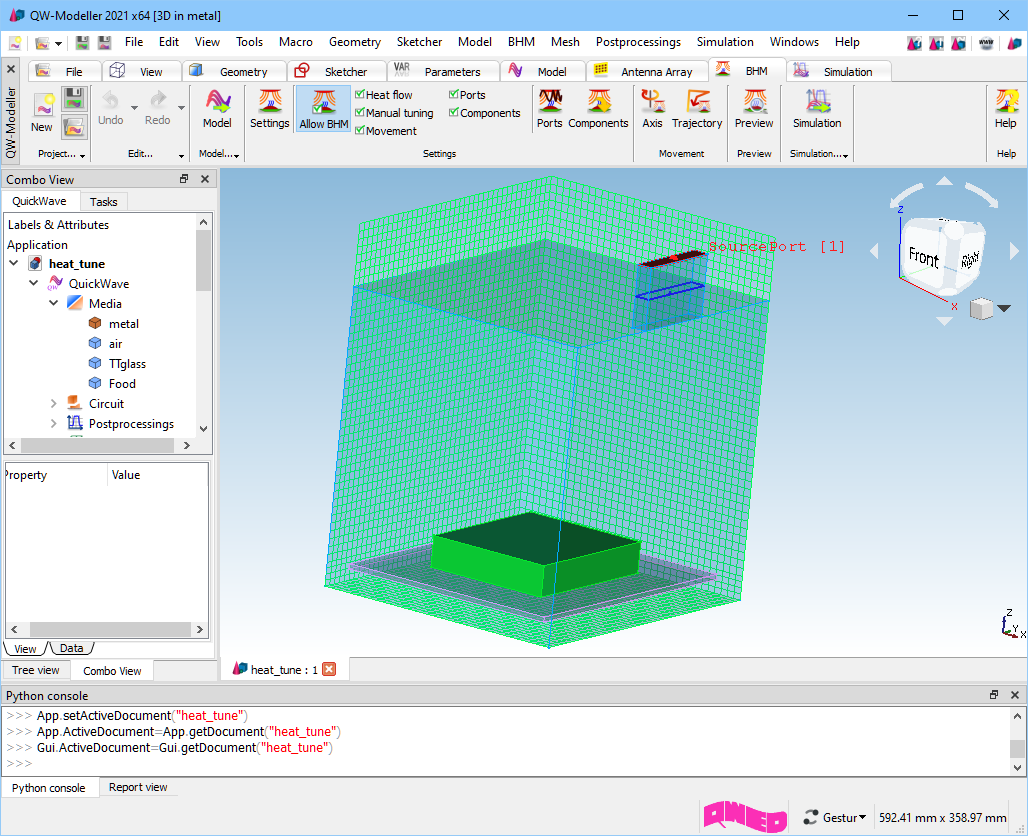1028x836 pixels.
Task: Click the Redo button in the ribbon
Action: point(157,108)
